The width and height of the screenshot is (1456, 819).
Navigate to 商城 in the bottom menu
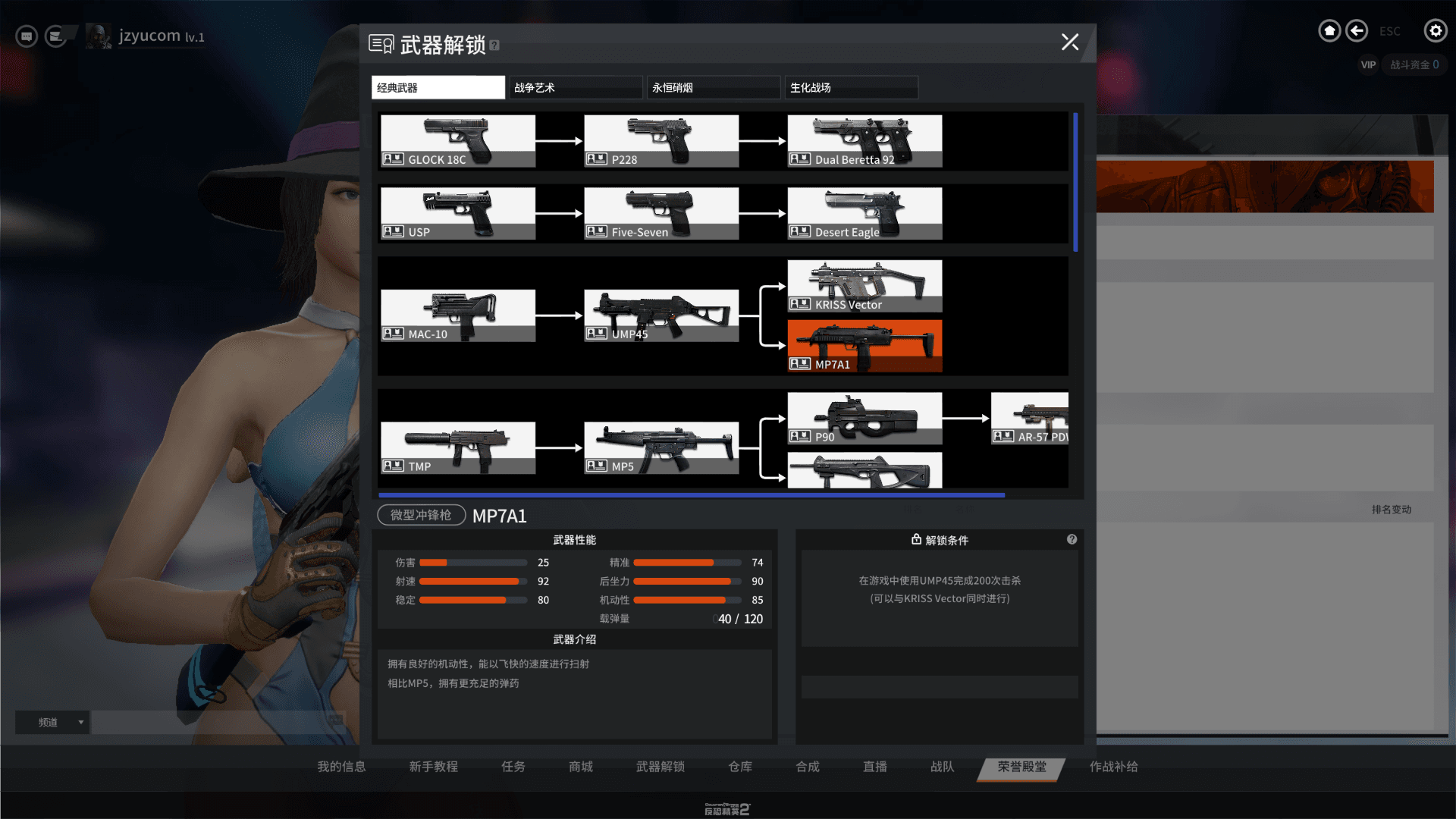tap(580, 767)
